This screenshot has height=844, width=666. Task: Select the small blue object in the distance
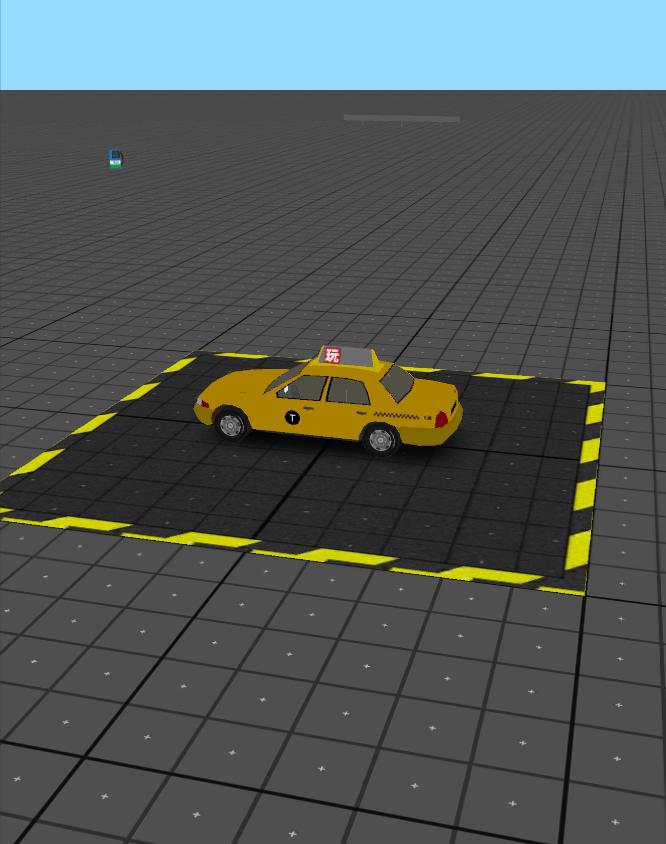point(116,159)
